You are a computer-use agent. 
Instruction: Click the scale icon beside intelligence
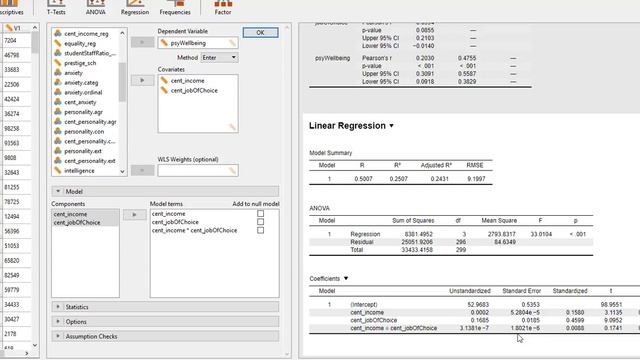(x=58, y=171)
